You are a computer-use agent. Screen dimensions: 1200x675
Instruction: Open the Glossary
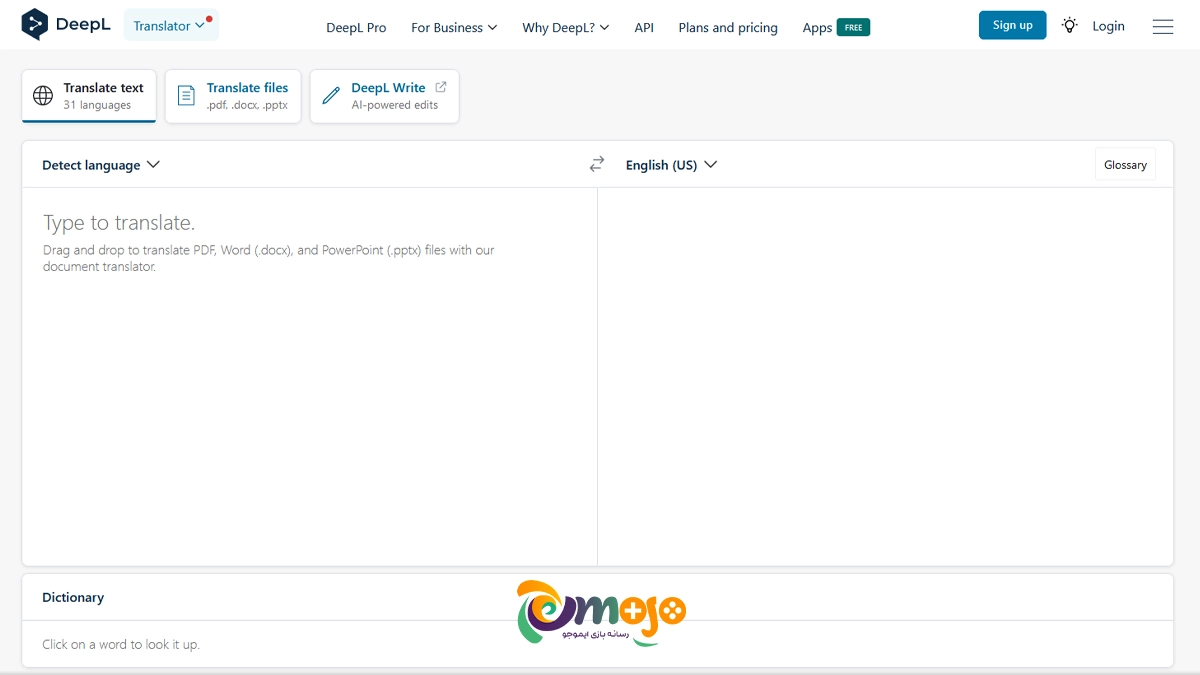[x=1125, y=165]
